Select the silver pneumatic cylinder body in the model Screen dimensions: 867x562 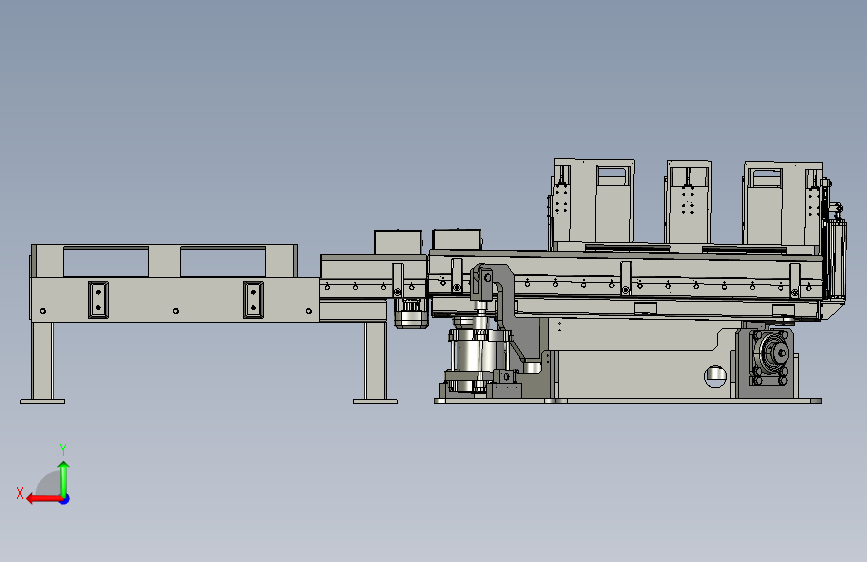tap(479, 356)
